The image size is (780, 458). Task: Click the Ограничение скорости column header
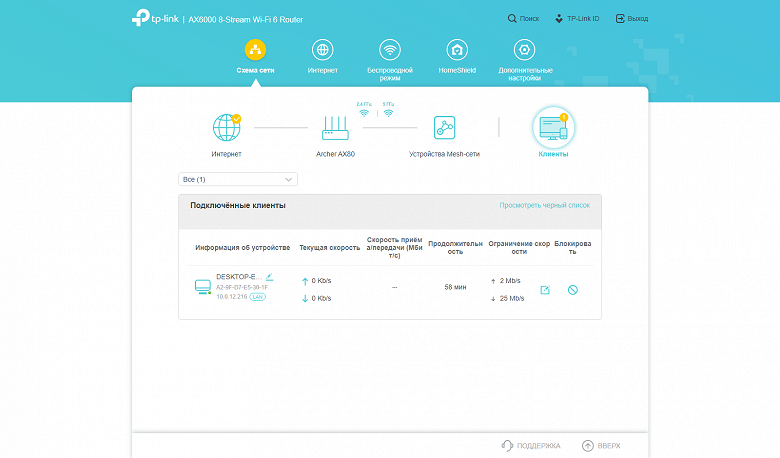pyautogui.click(x=519, y=248)
